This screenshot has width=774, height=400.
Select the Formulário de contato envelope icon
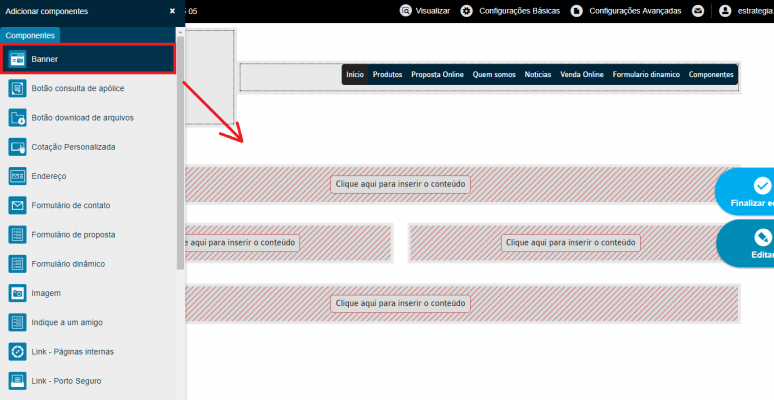click(17, 205)
